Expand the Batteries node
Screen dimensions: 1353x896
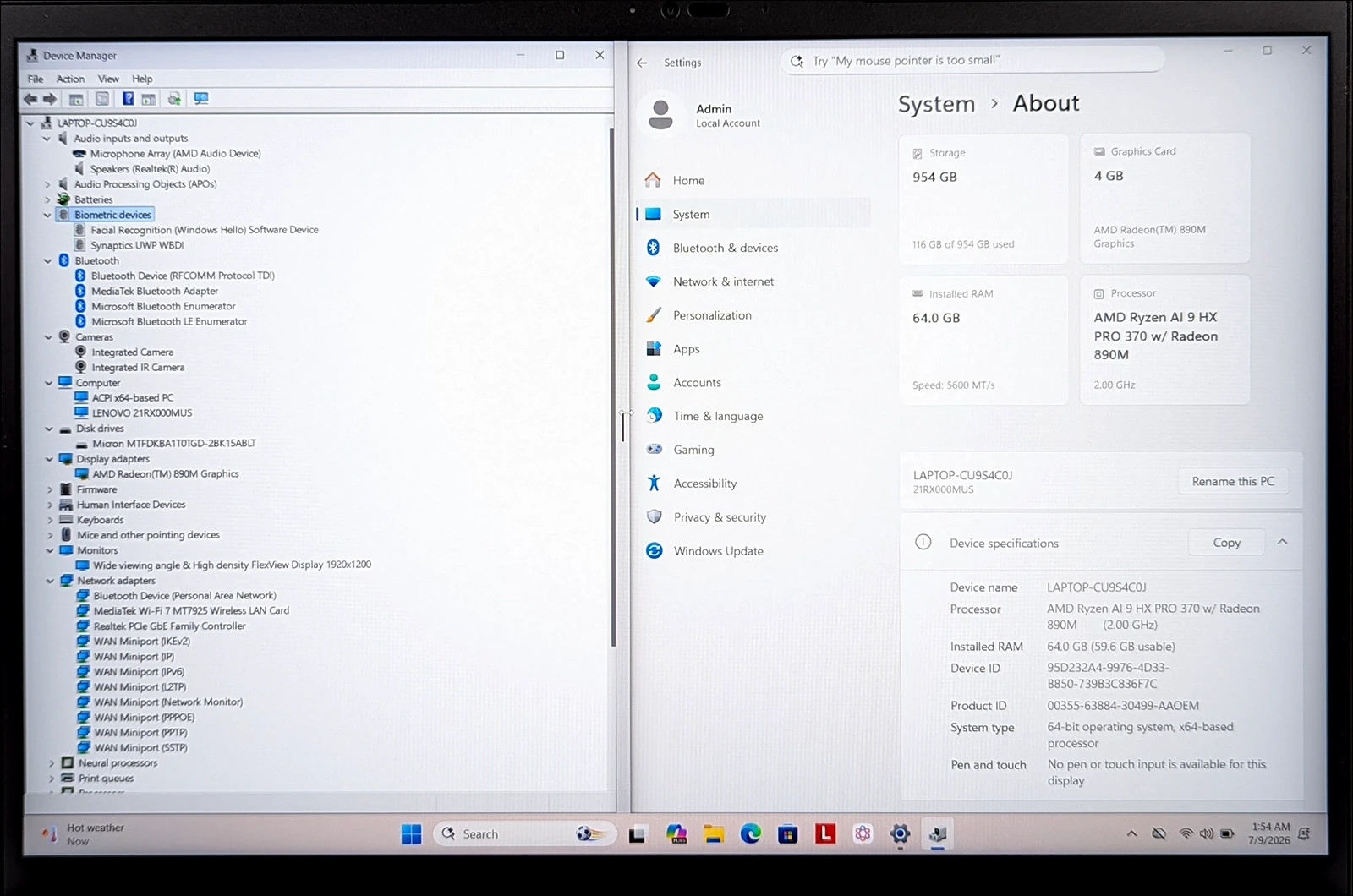point(47,199)
